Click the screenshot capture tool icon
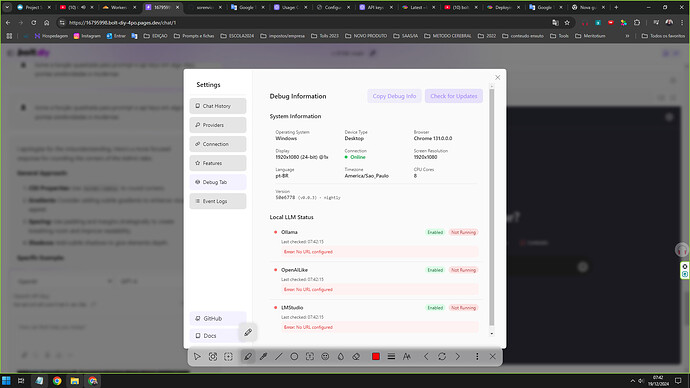 click(x=213, y=357)
